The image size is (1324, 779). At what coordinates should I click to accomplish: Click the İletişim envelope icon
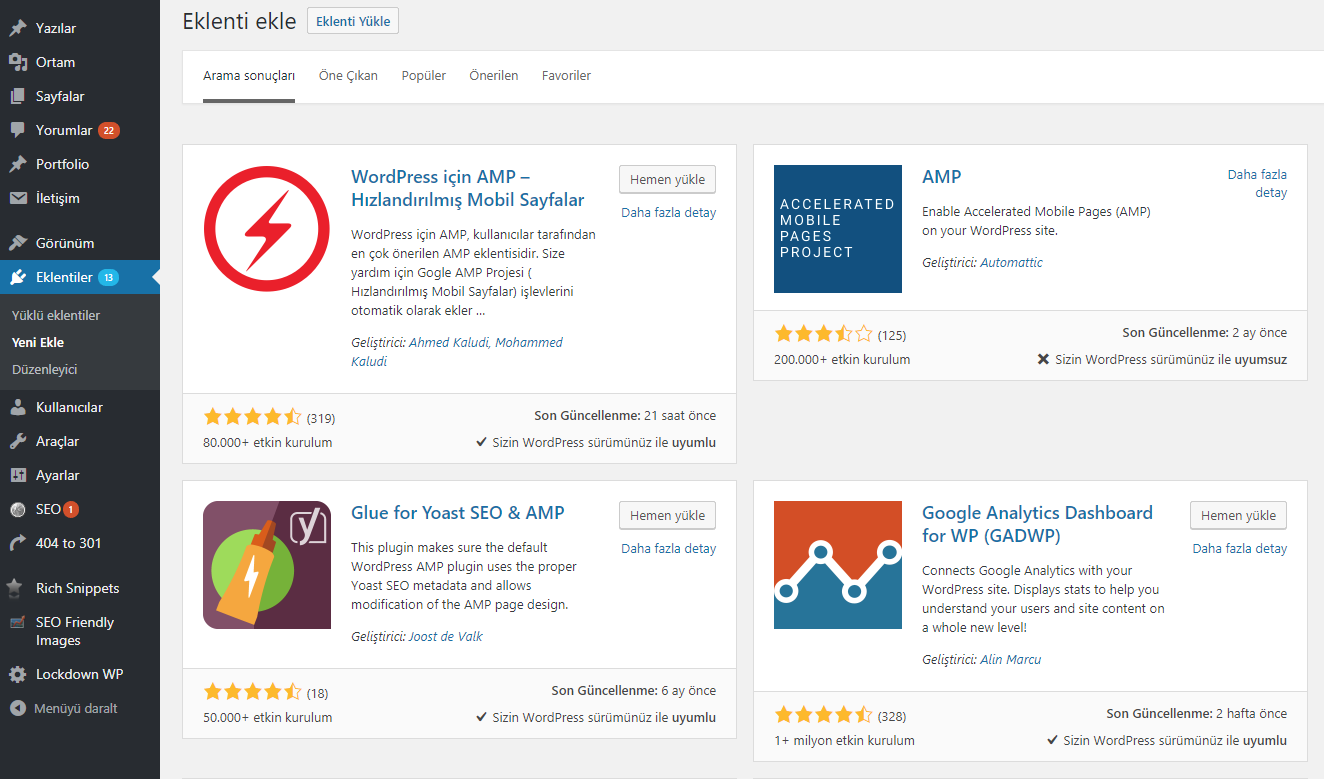pos(18,198)
